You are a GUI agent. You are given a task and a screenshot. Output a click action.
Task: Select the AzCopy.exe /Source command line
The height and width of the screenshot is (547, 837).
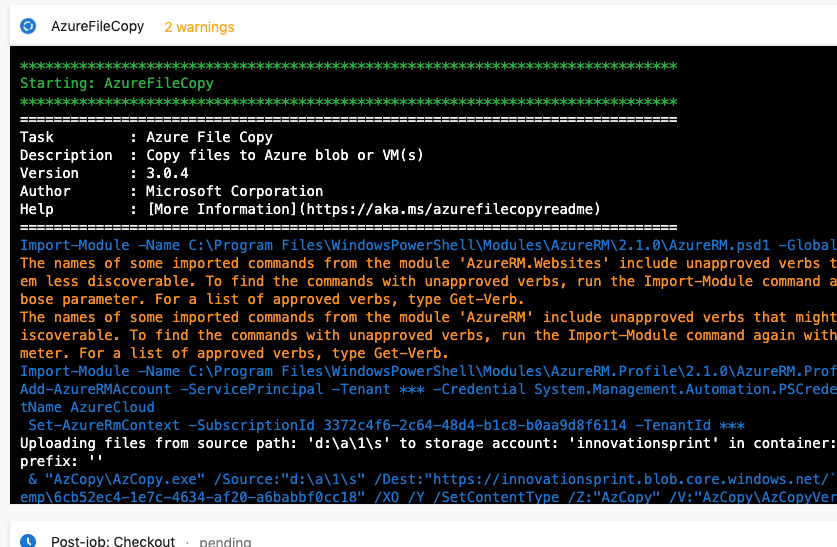click(432, 479)
